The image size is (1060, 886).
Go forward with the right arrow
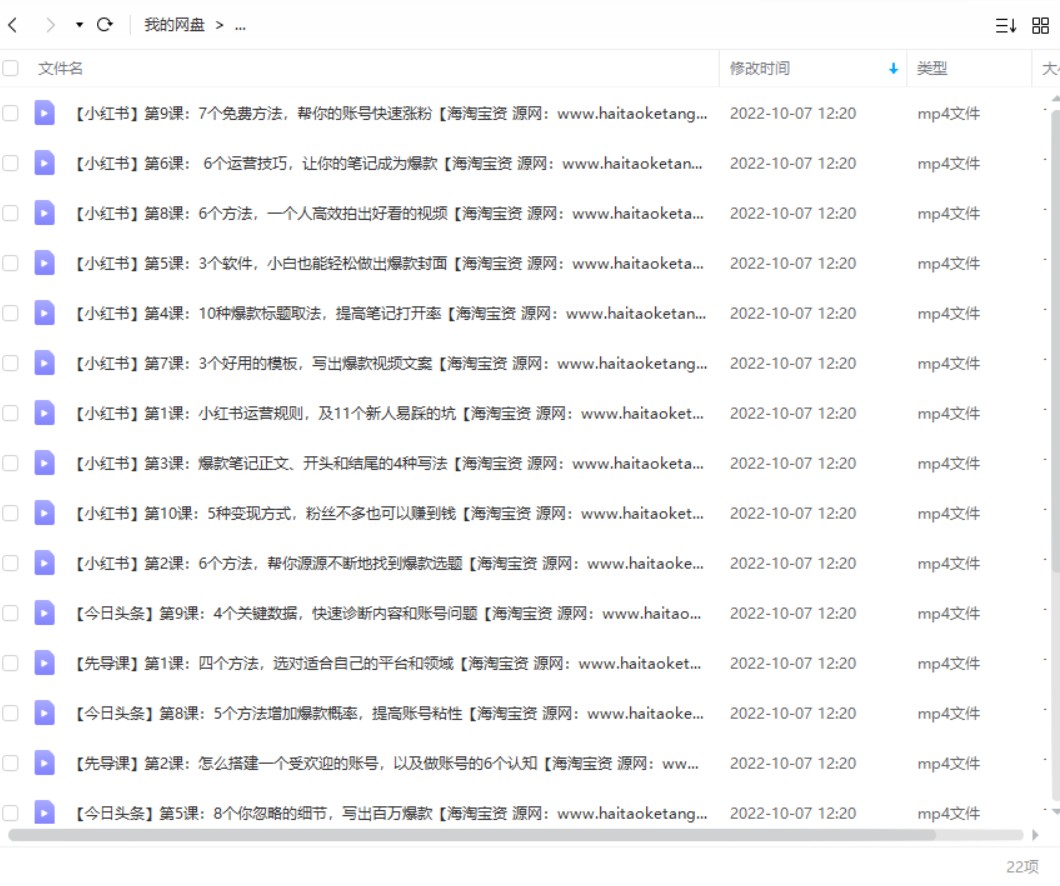tap(50, 25)
